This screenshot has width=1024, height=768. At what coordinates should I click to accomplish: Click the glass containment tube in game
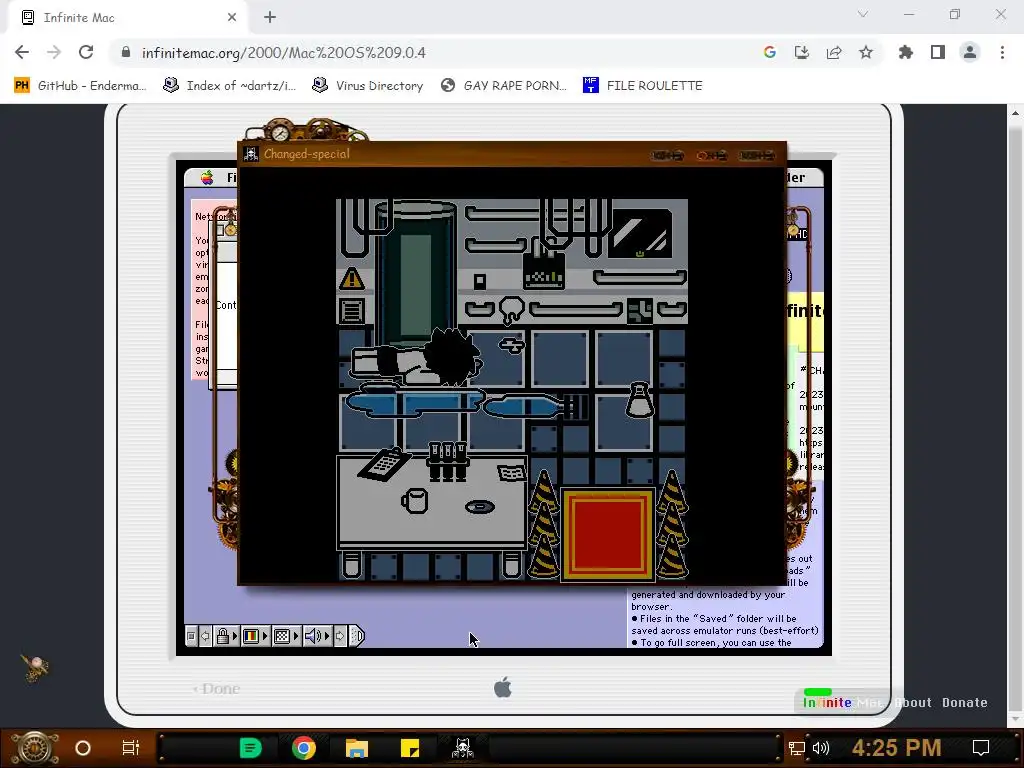(415, 273)
